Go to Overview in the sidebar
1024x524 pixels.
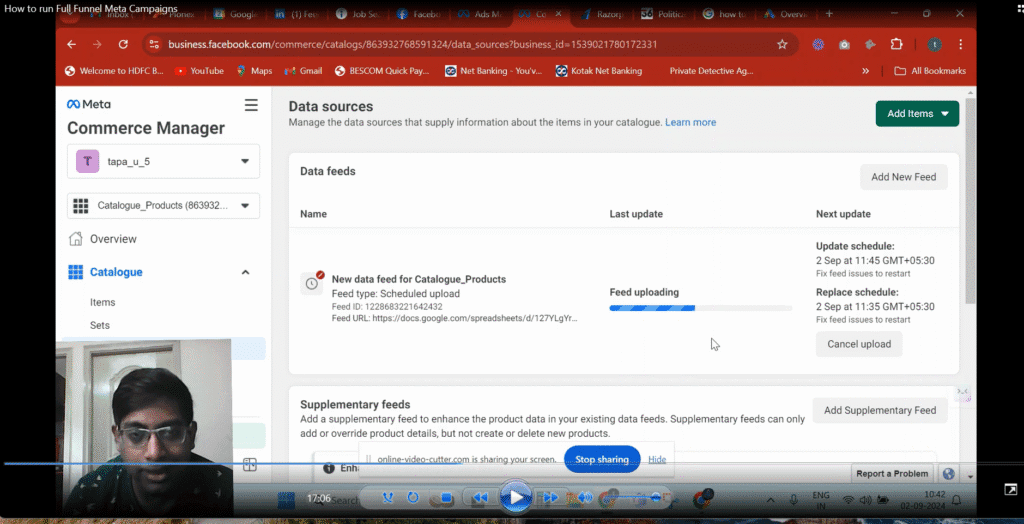point(113,239)
